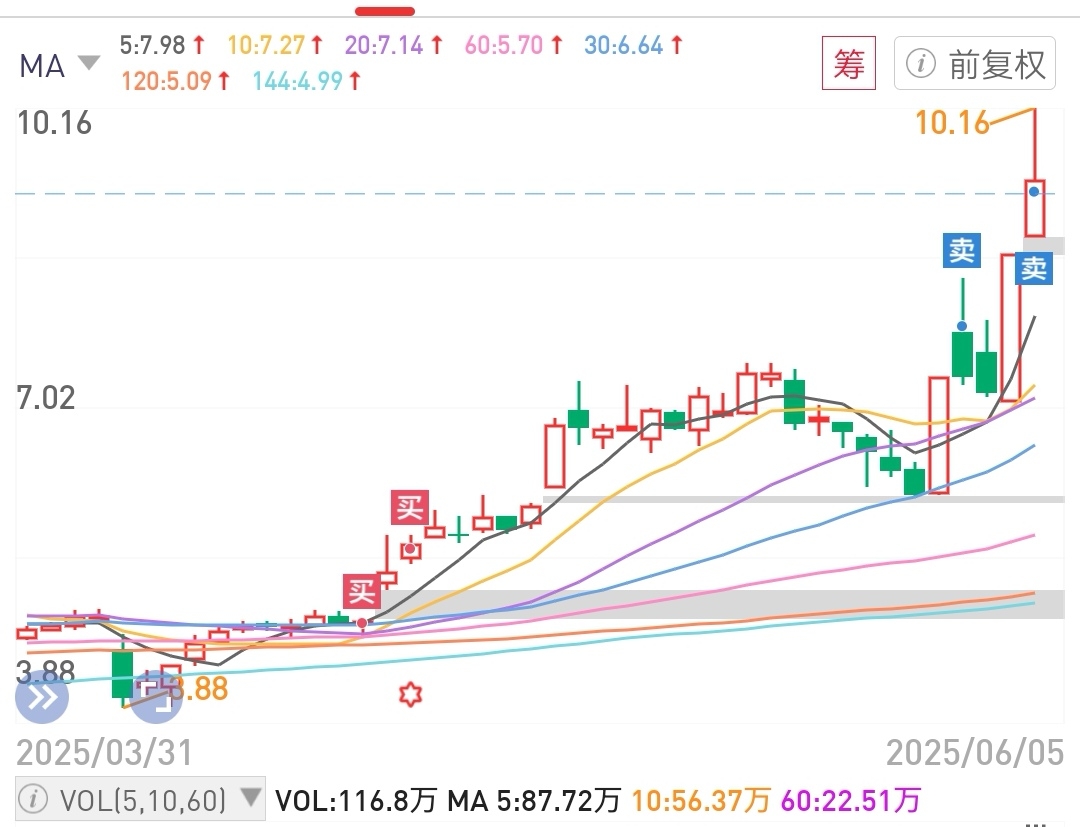Click the info icon next to VOL(5,10,60)

33,799
